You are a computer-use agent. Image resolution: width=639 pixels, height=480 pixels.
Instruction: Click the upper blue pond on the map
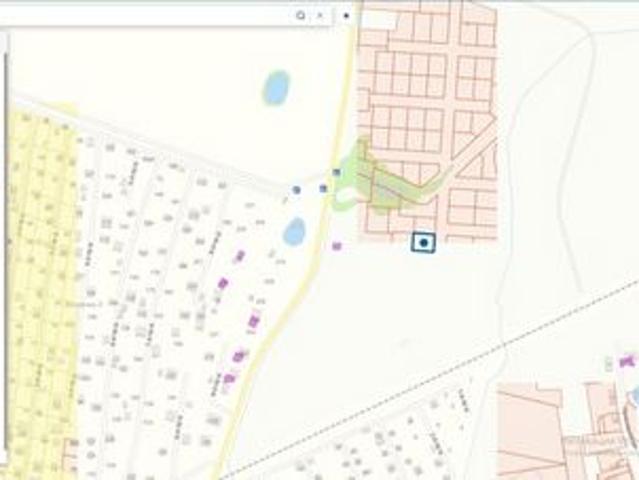(x=276, y=88)
